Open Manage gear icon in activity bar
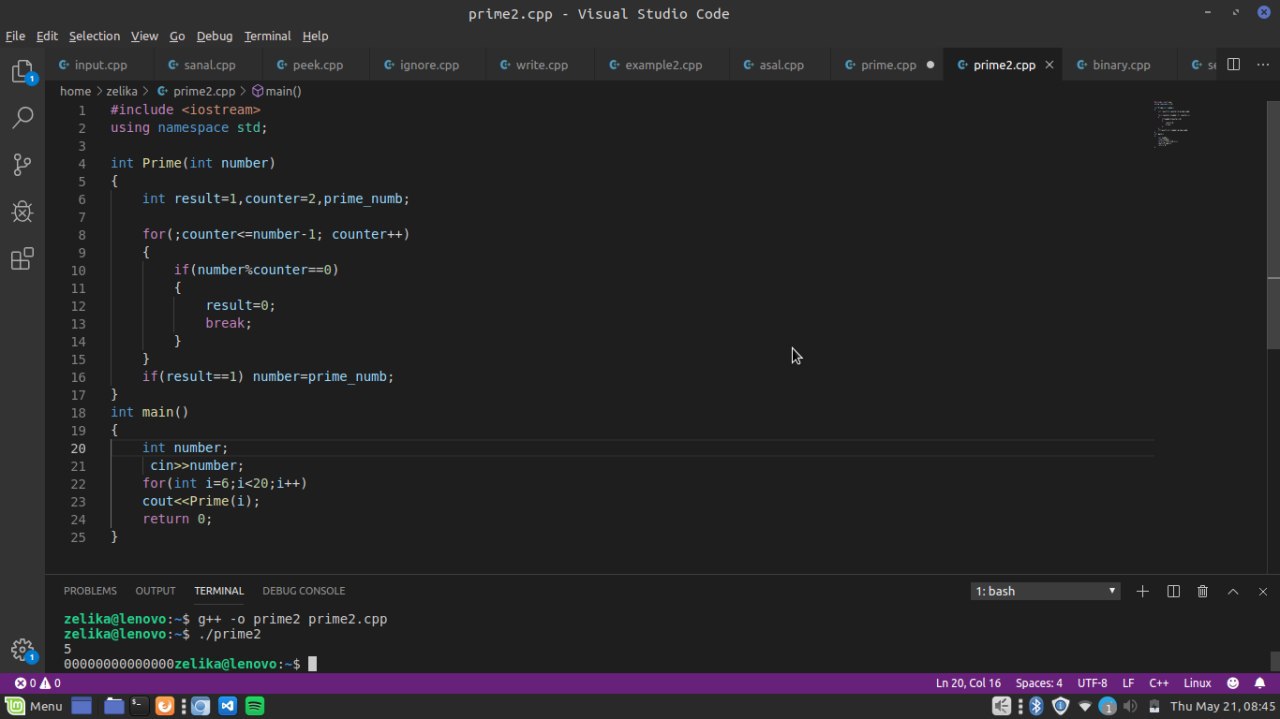Image resolution: width=1280 pixels, height=719 pixels. coord(22,650)
